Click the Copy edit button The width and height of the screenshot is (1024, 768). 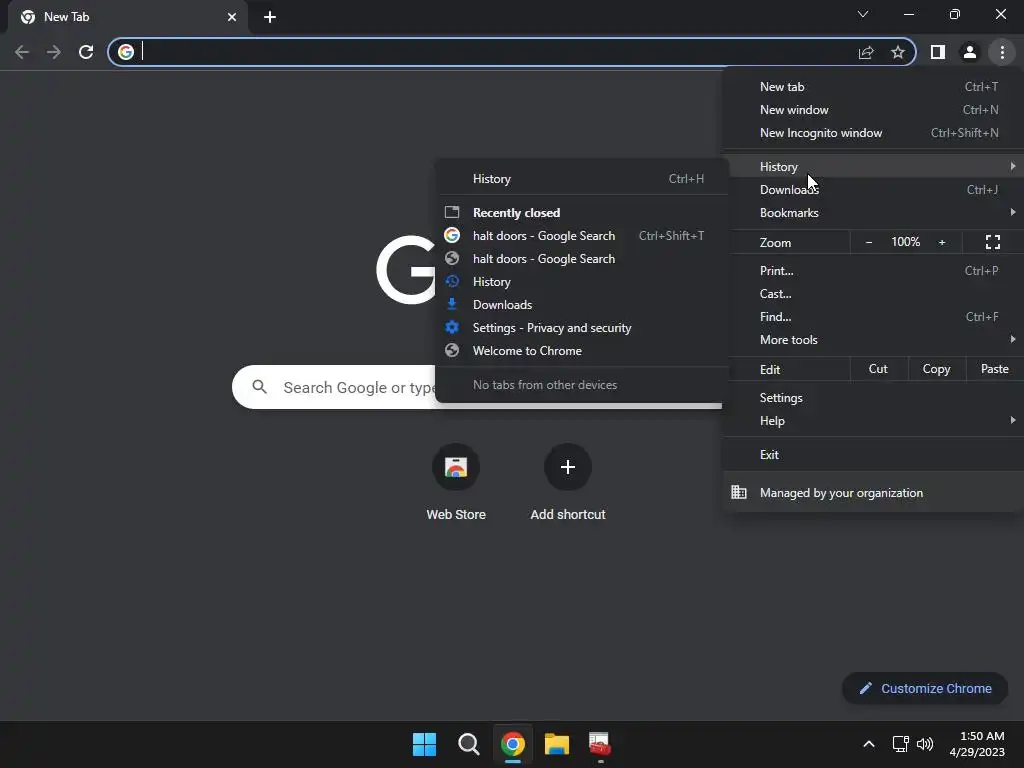[x=936, y=369]
